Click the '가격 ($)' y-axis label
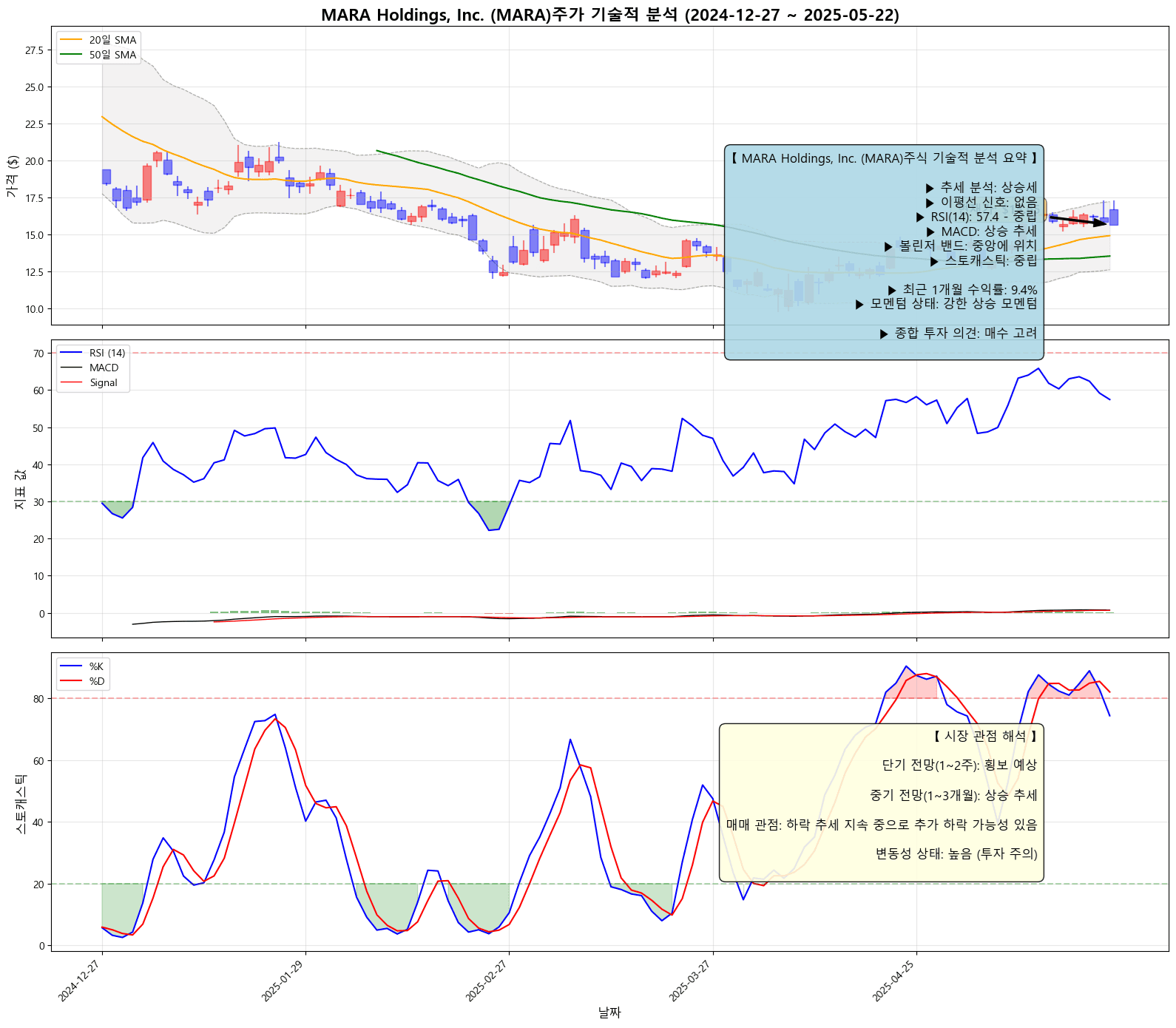This screenshot has height=1028, width=1176. point(13,175)
